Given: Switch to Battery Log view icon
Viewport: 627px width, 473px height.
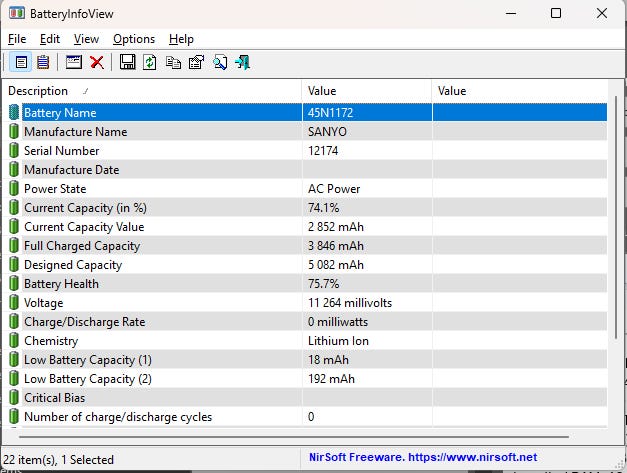Looking at the screenshot, I should coord(43,62).
